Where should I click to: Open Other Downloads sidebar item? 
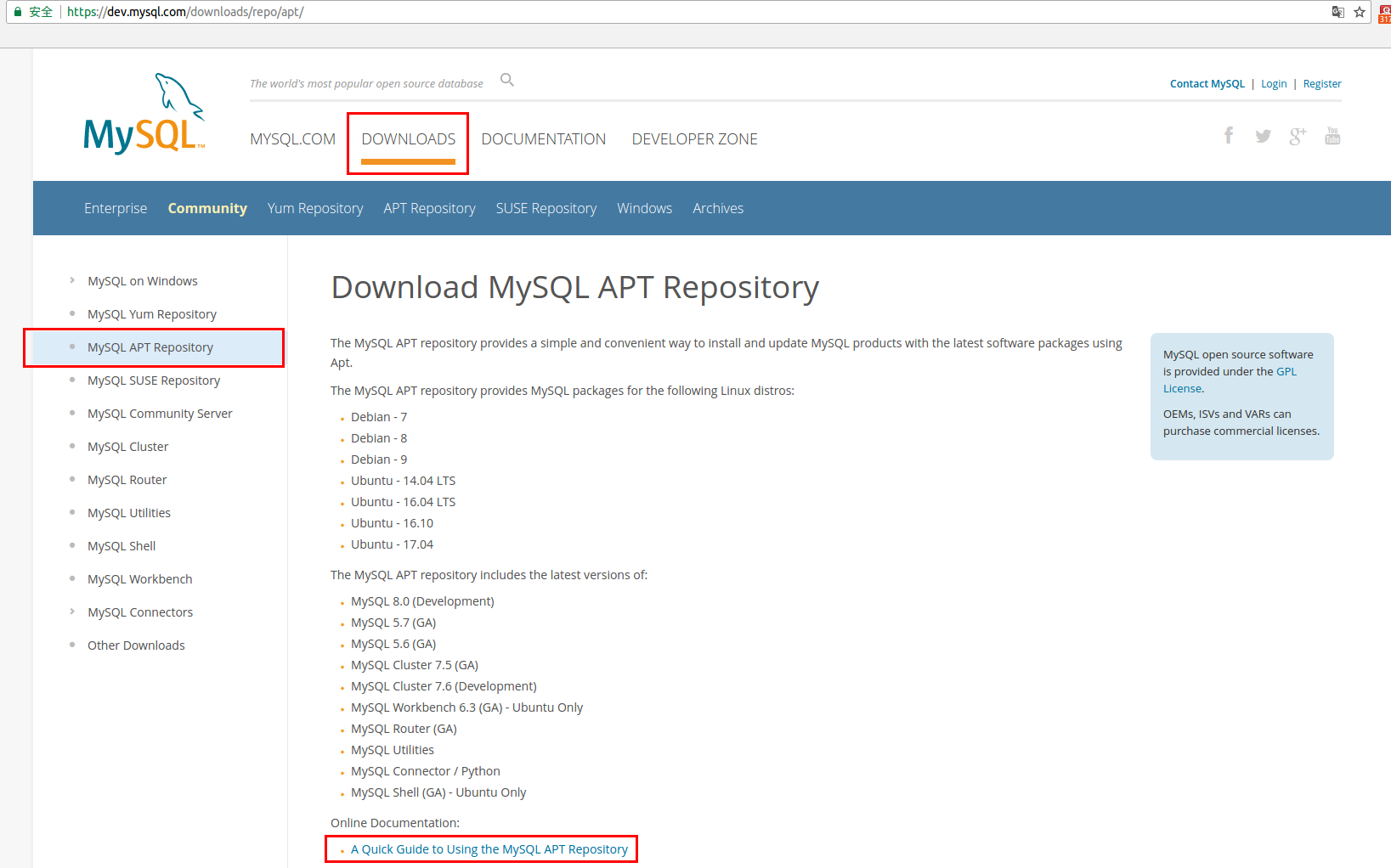click(x=136, y=645)
